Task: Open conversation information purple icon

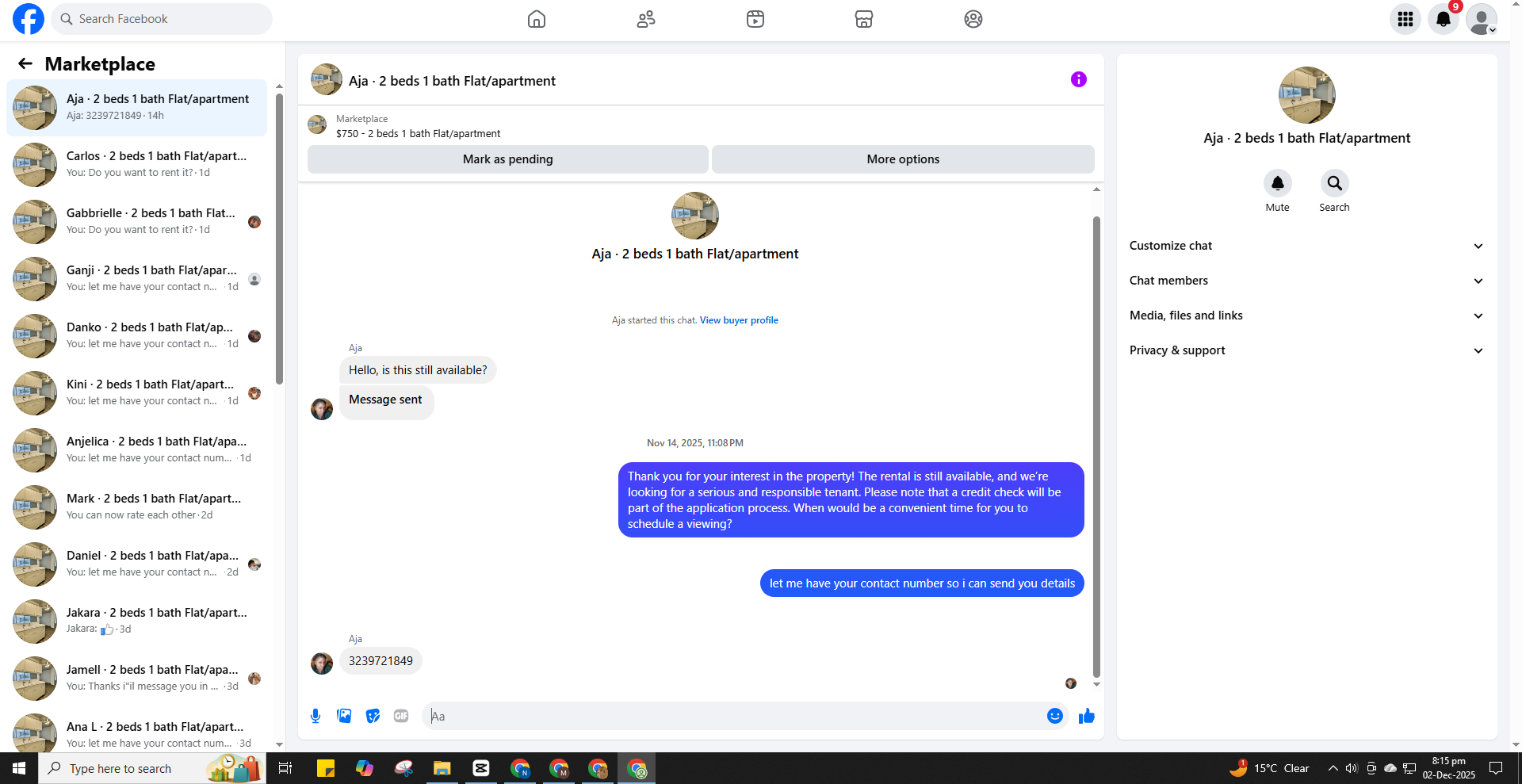Action: 1079,79
